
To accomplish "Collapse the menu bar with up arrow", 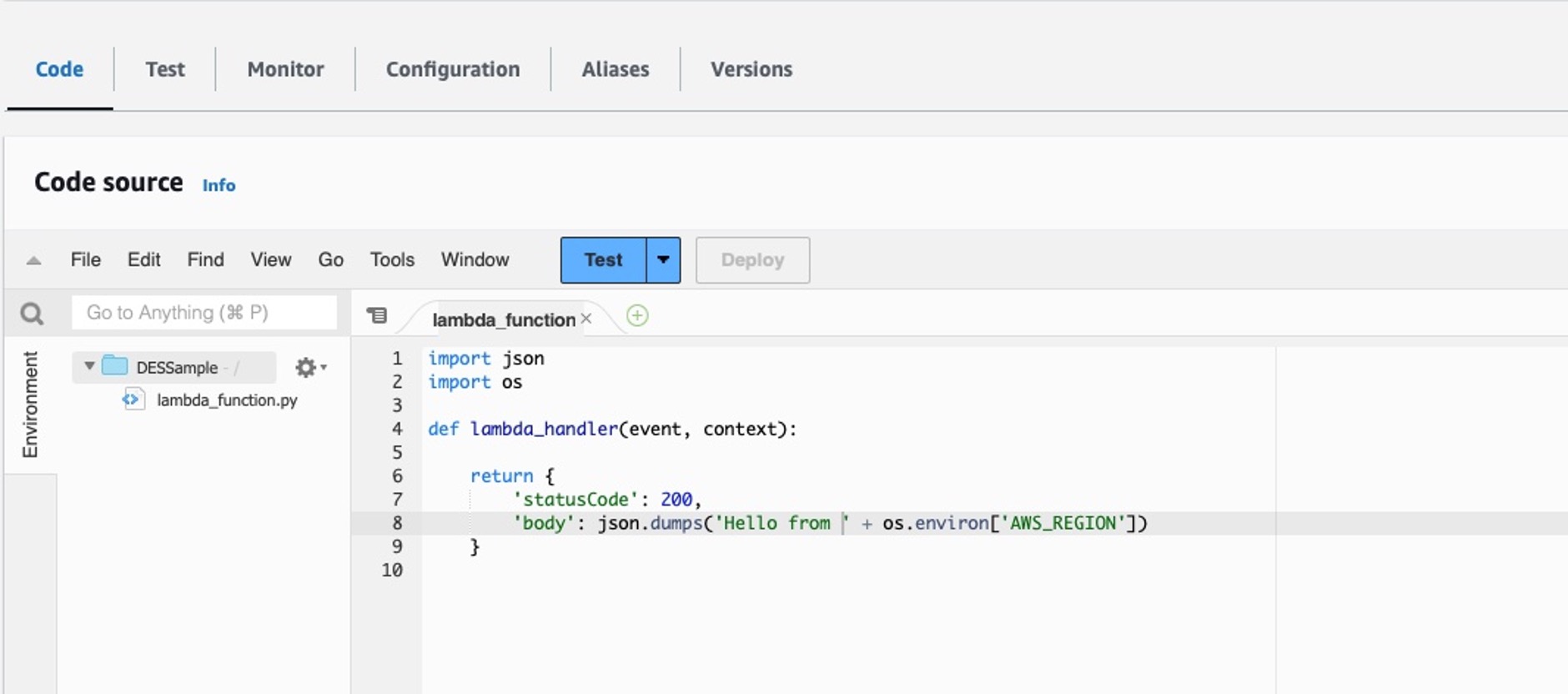I will click(x=33, y=260).
